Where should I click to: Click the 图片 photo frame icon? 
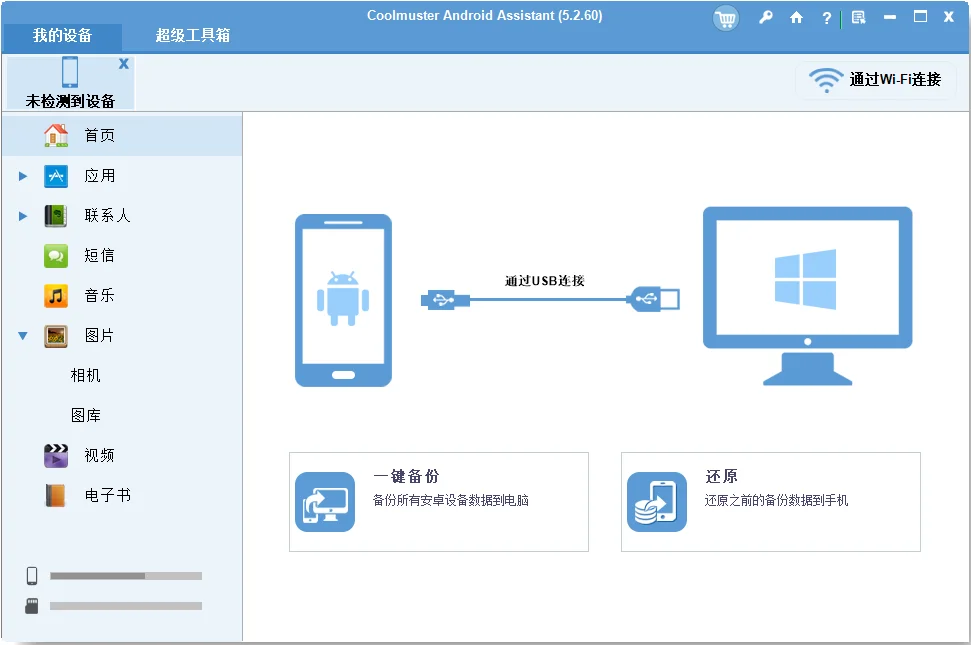[56, 336]
